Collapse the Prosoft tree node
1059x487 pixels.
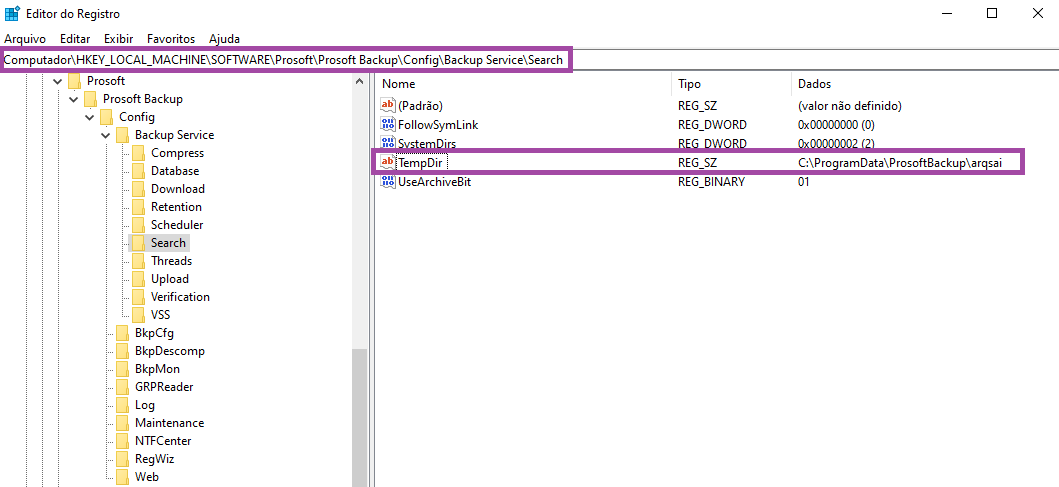tap(57, 81)
